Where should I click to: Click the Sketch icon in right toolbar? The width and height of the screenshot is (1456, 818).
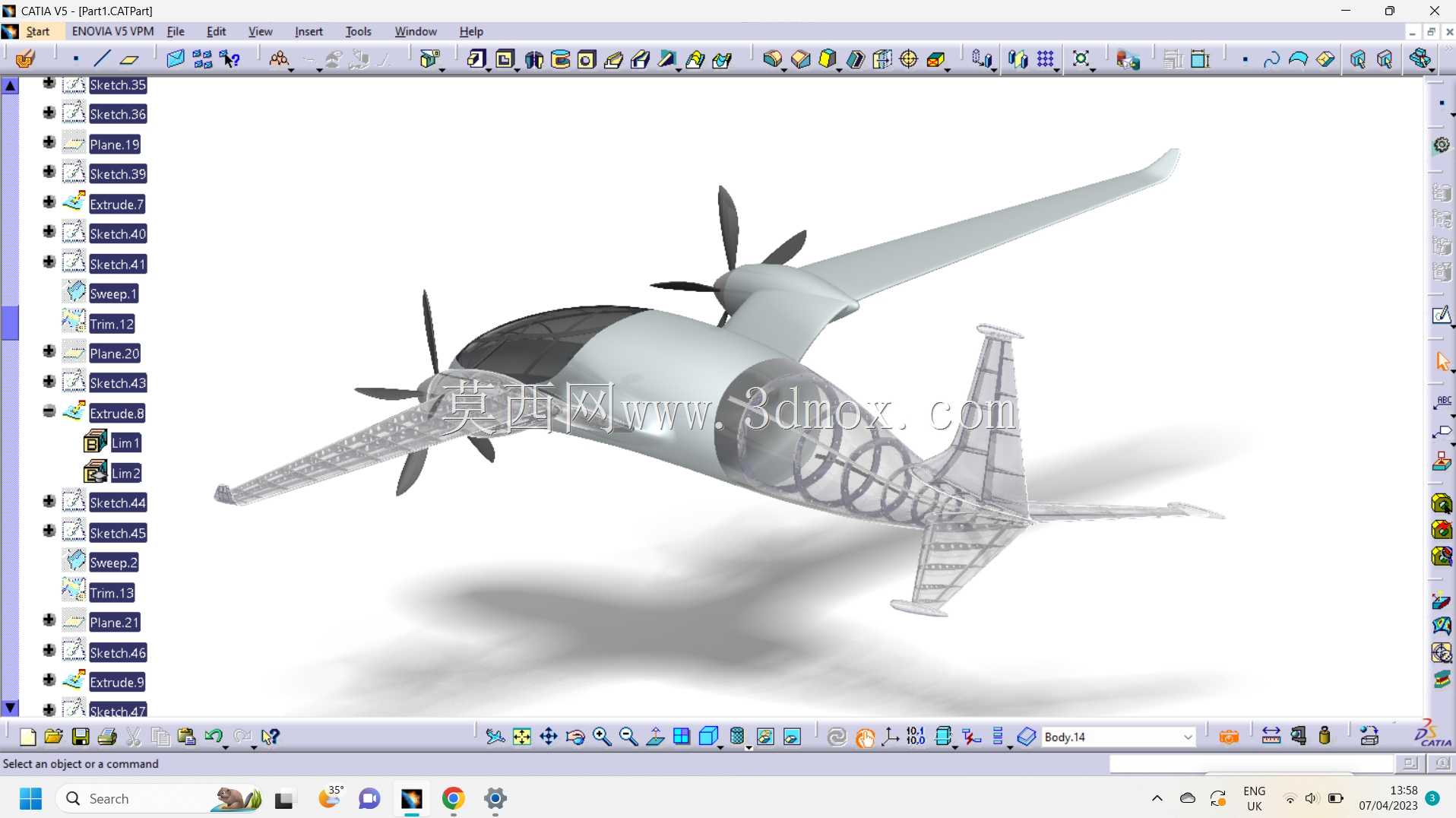[1442, 315]
